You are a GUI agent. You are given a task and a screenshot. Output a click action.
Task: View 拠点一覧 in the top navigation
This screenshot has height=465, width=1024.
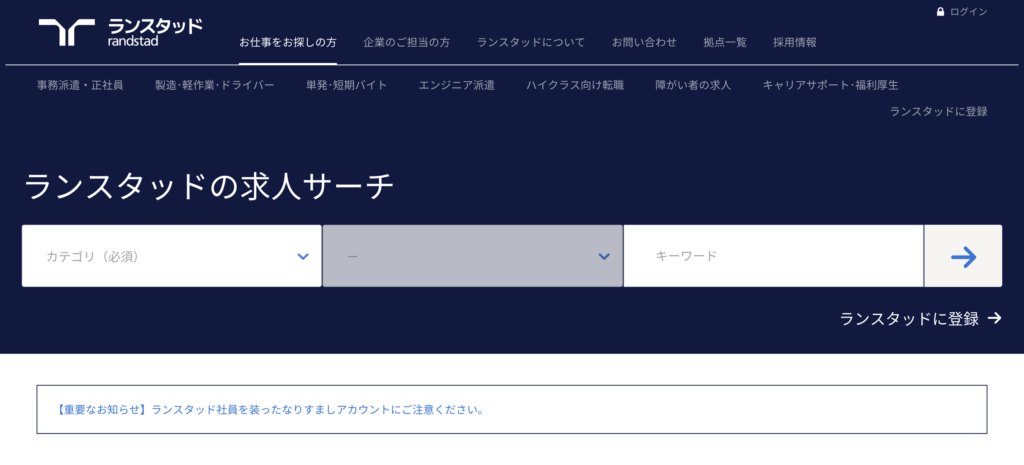(725, 42)
